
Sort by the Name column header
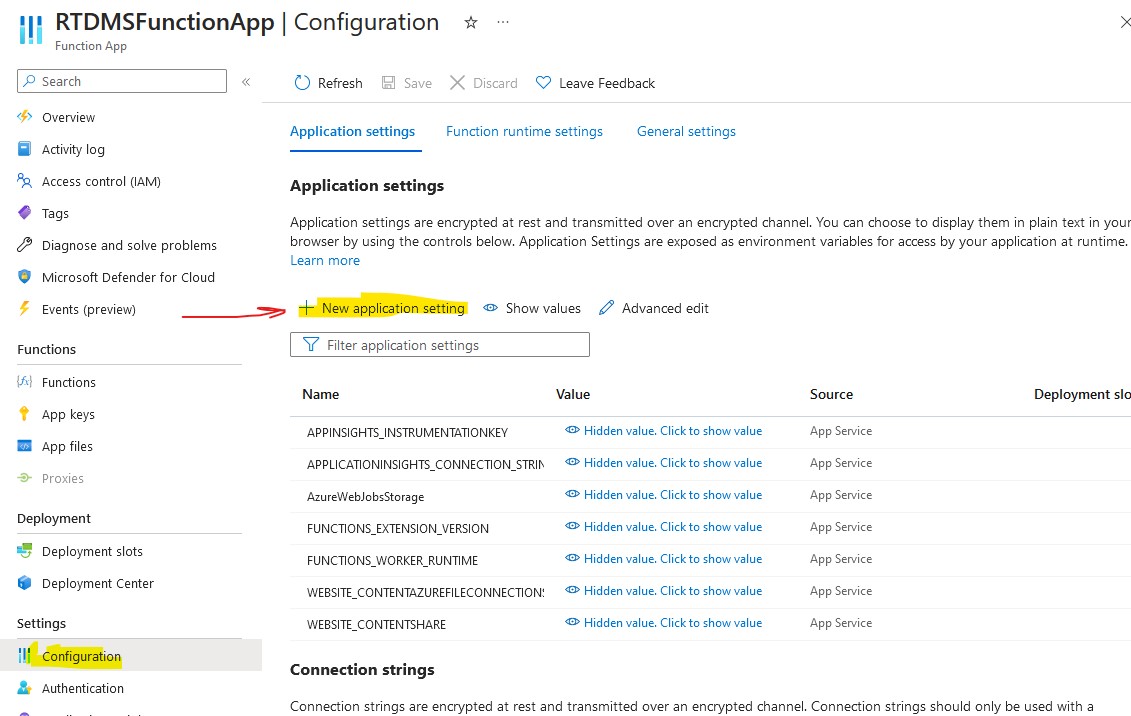pos(320,394)
